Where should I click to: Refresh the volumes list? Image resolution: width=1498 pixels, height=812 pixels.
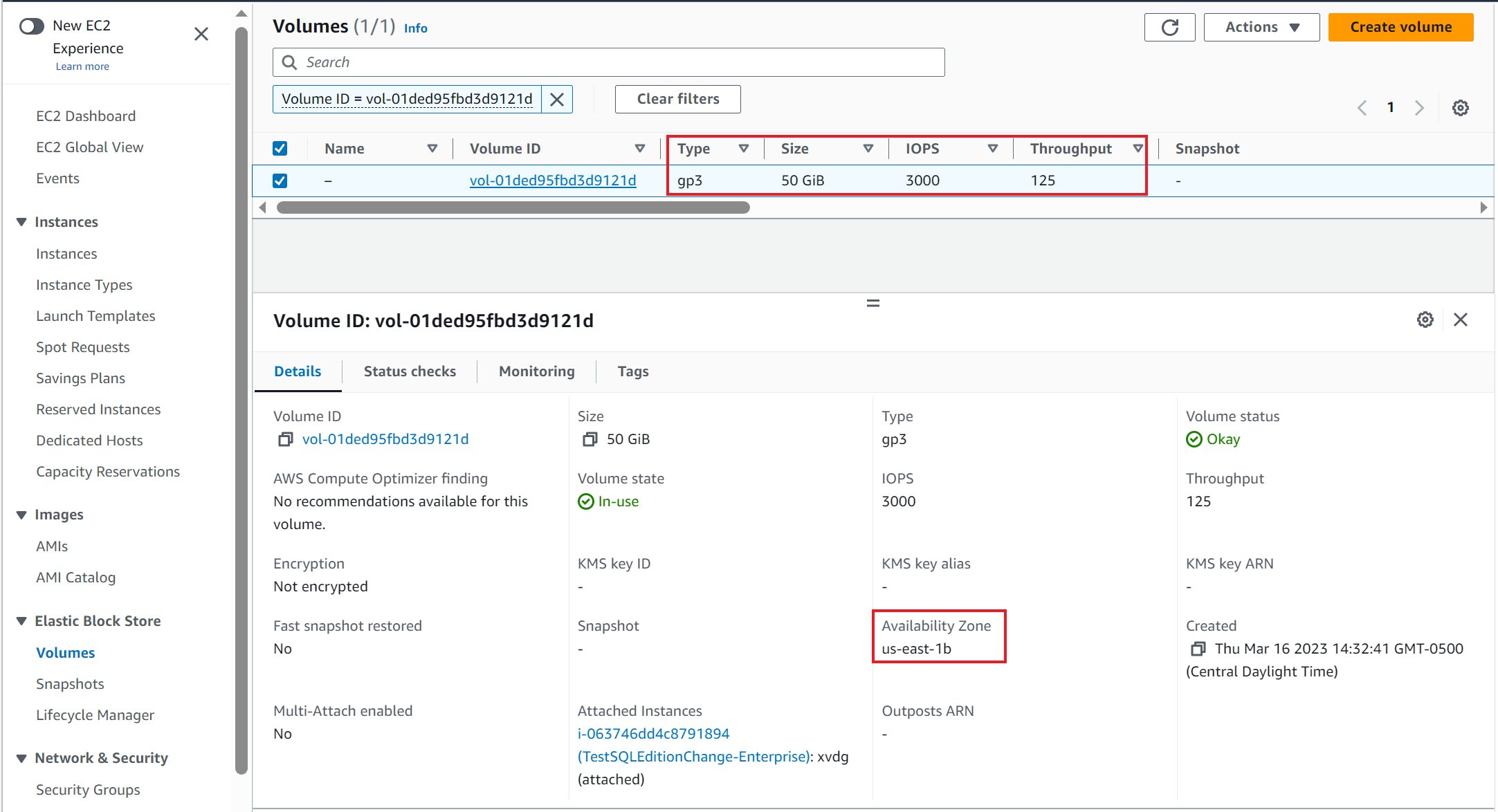(1170, 27)
